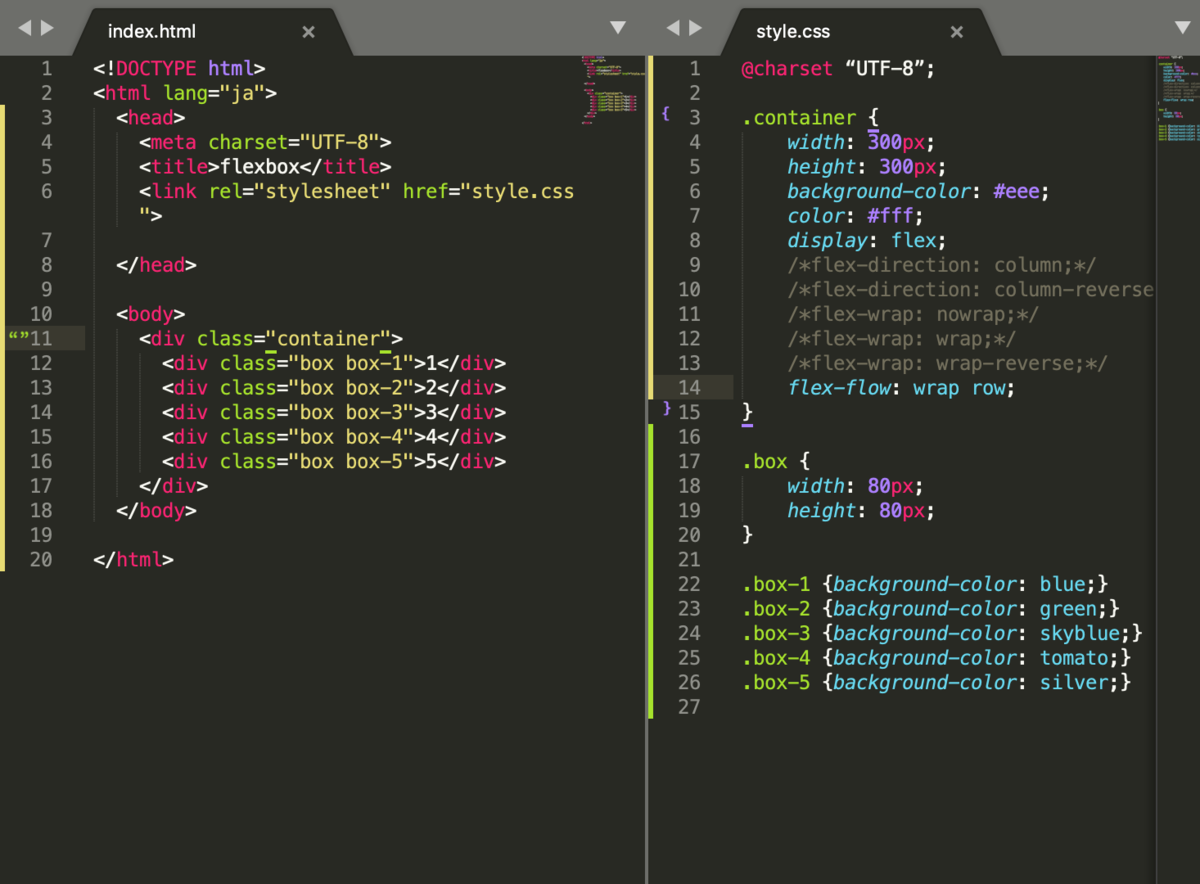
Task: Click the flex-flow: wrap row; declaration
Action: point(901,388)
